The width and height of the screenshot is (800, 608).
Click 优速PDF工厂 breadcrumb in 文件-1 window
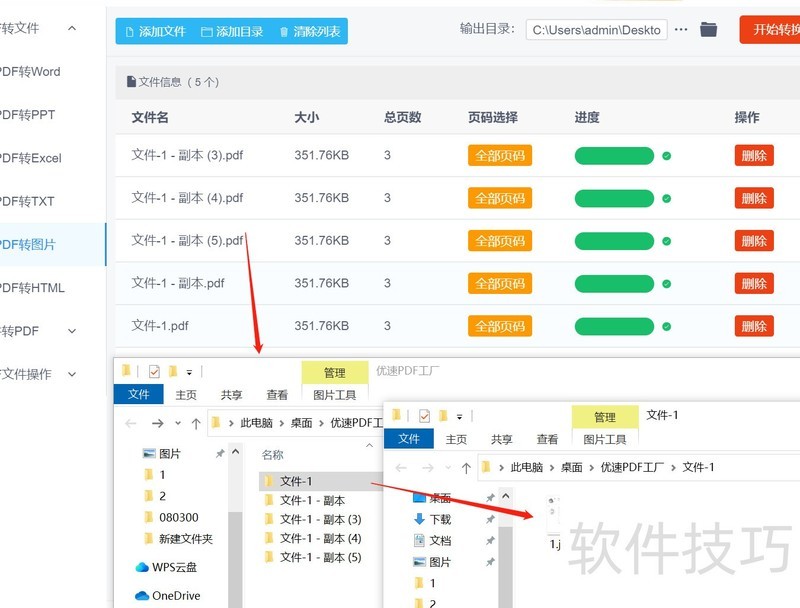[x=632, y=467]
